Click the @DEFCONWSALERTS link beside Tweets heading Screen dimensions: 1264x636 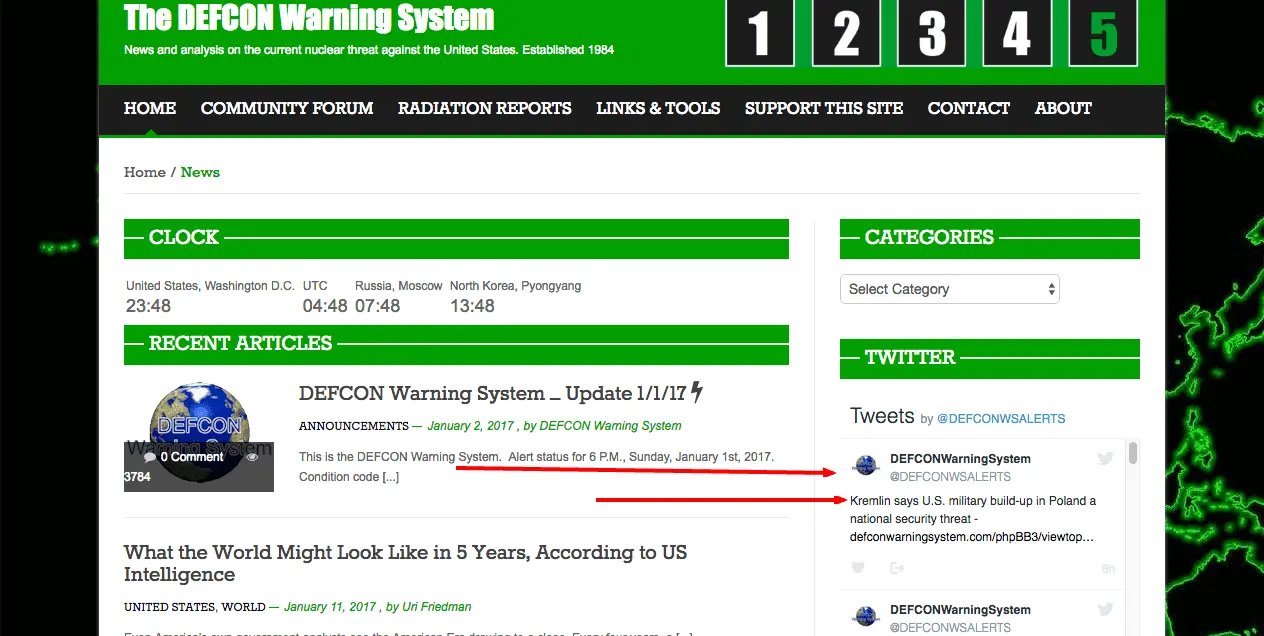(x=1001, y=419)
